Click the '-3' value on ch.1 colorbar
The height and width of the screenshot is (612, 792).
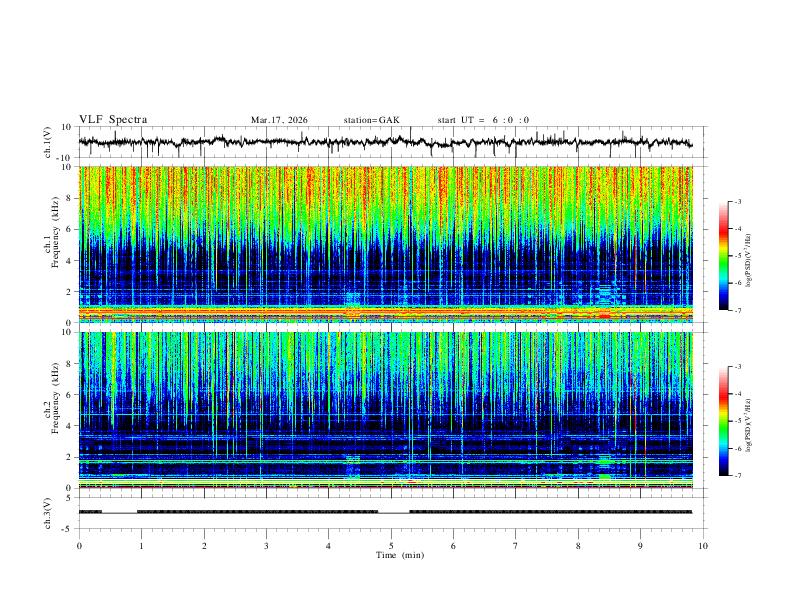tap(737, 201)
